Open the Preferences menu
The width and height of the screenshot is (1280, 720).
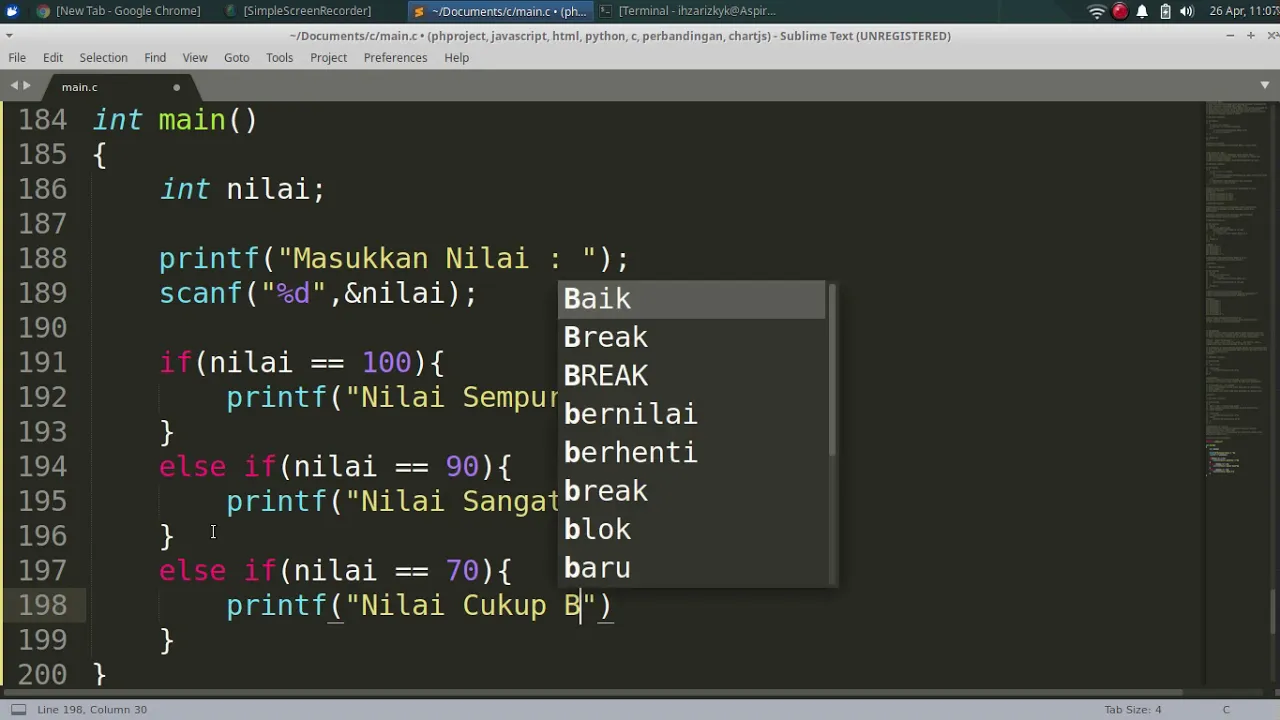click(x=395, y=58)
